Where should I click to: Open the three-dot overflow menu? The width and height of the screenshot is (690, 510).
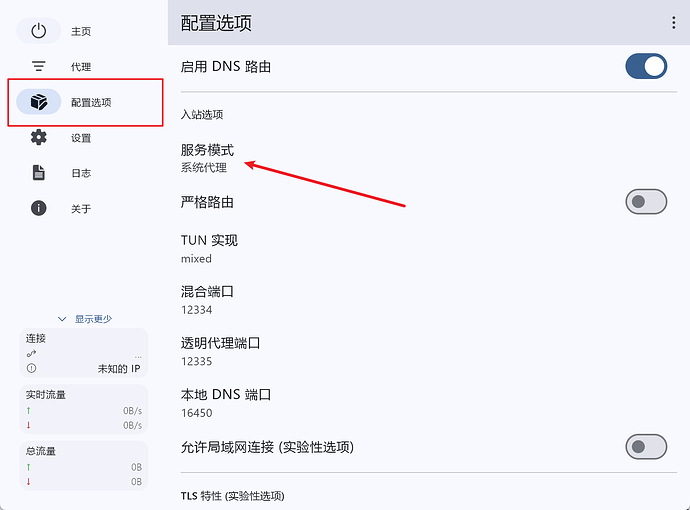coord(673,23)
